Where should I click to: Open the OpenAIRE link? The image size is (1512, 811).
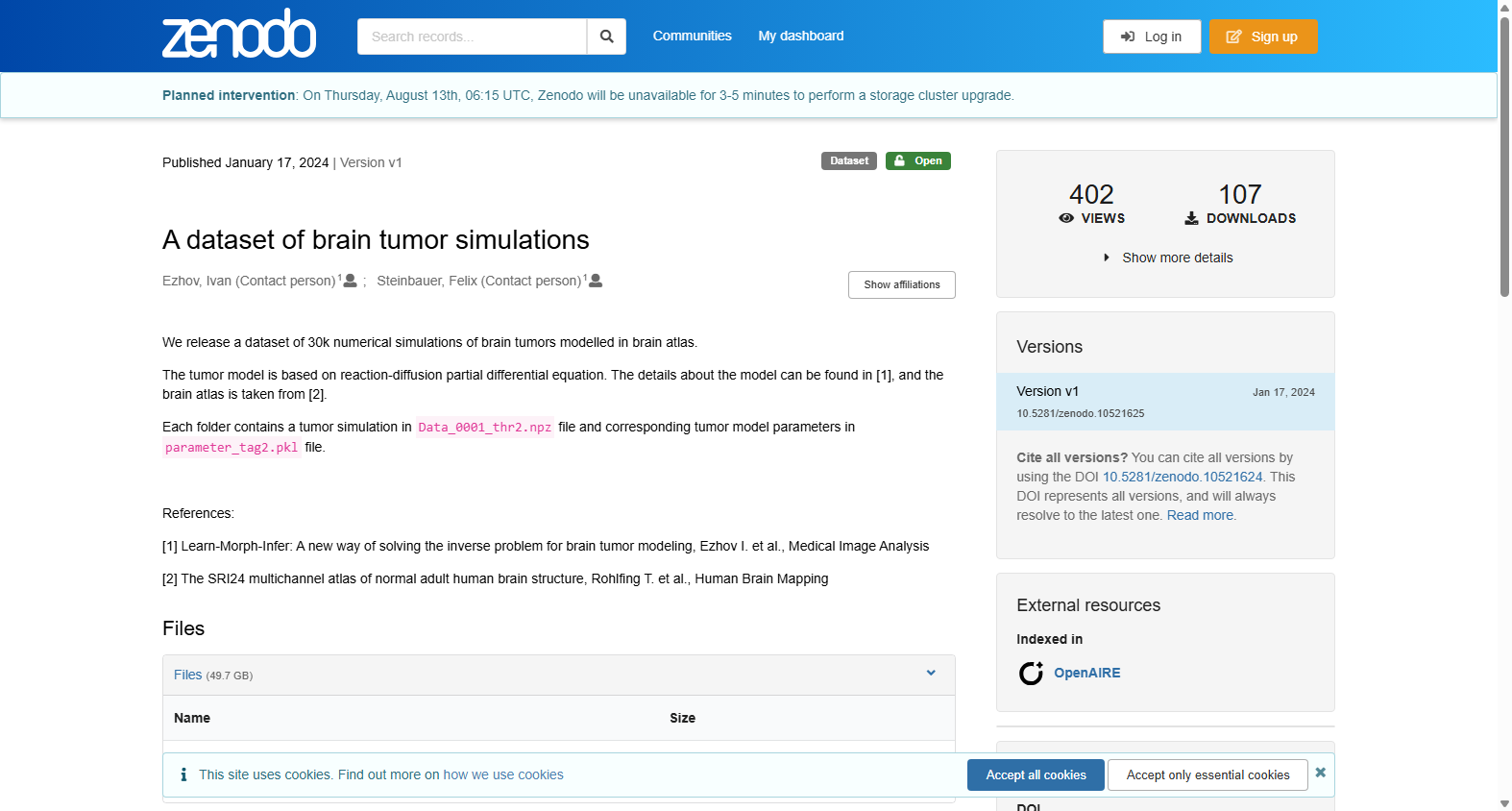1087,673
